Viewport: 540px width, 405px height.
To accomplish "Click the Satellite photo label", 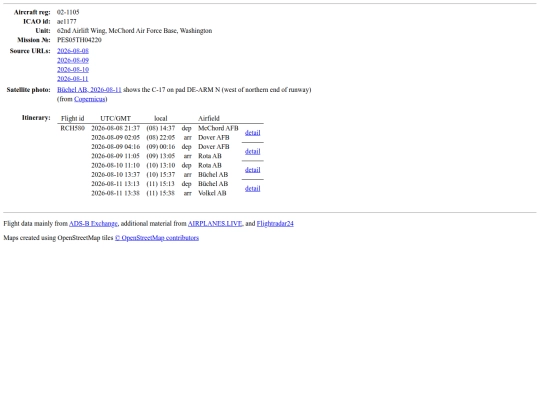I will point(29,90).
